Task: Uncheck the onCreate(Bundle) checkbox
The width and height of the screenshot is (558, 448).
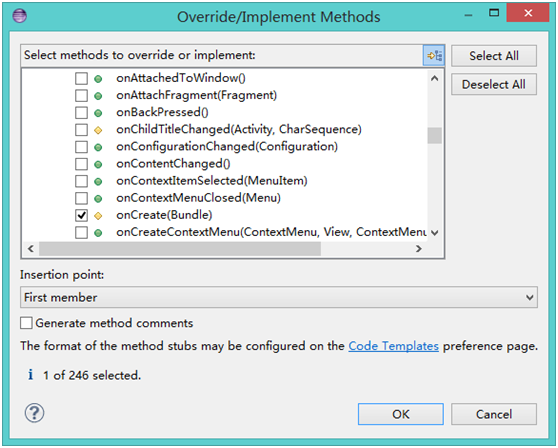Action: click(81, 215)
